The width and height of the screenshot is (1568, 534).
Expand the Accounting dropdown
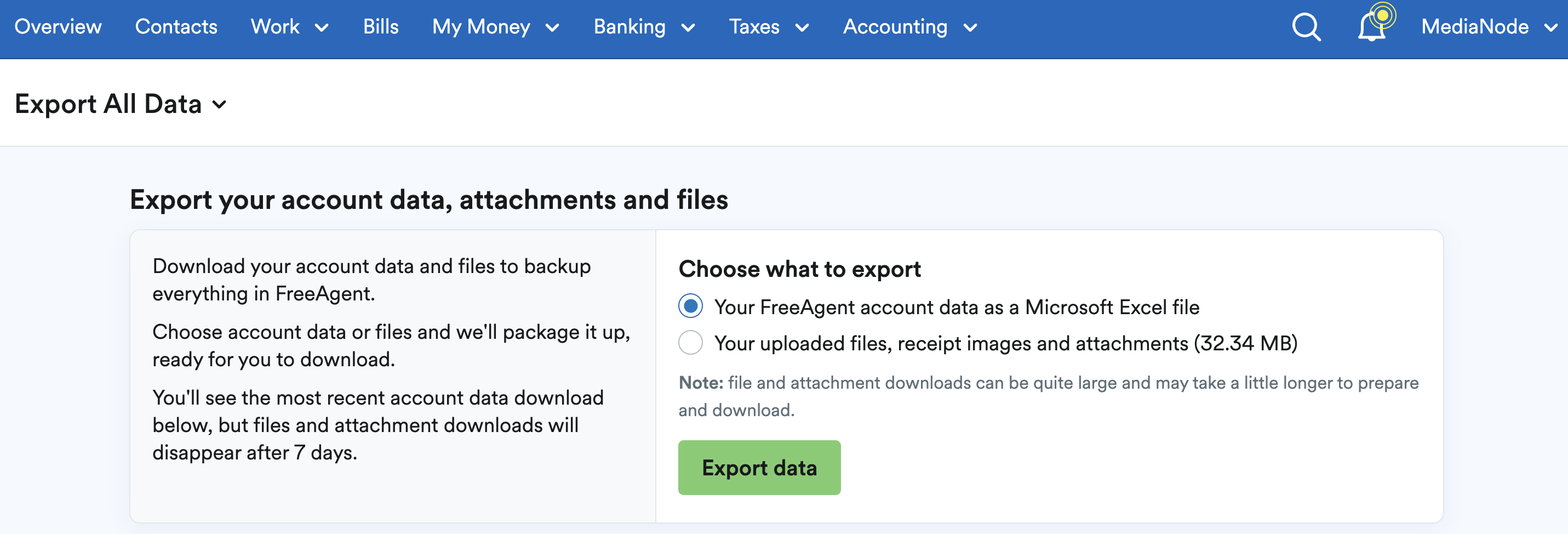pos(910,27)
